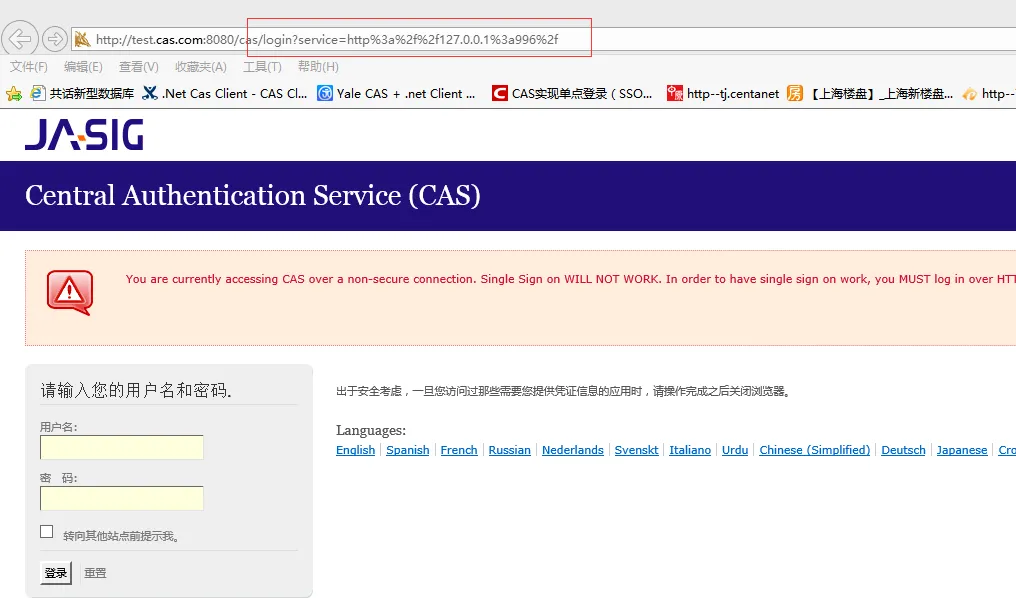Click the browser Forward arrow button
This screenshot has height=598, width=1016.
pos(54,39)
